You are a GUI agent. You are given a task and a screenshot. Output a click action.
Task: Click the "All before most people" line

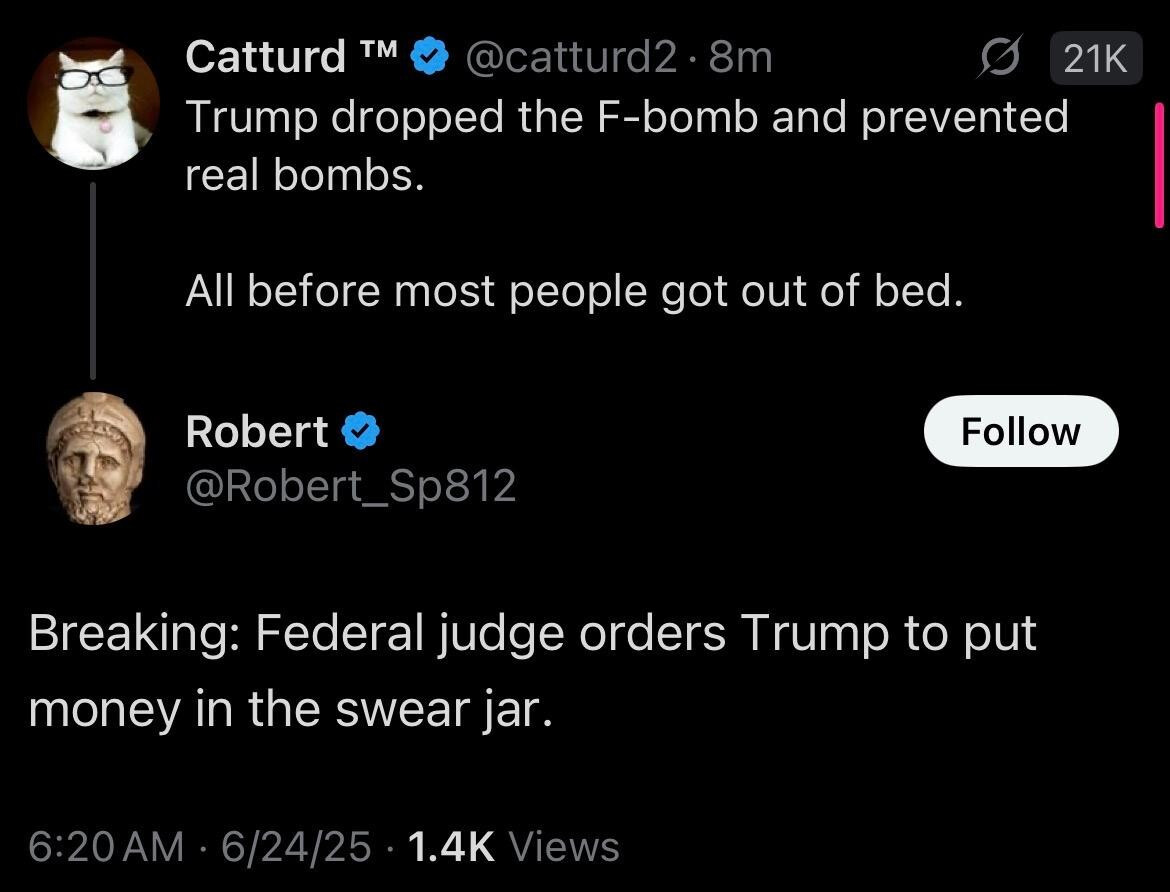click(x=574, y=291)
